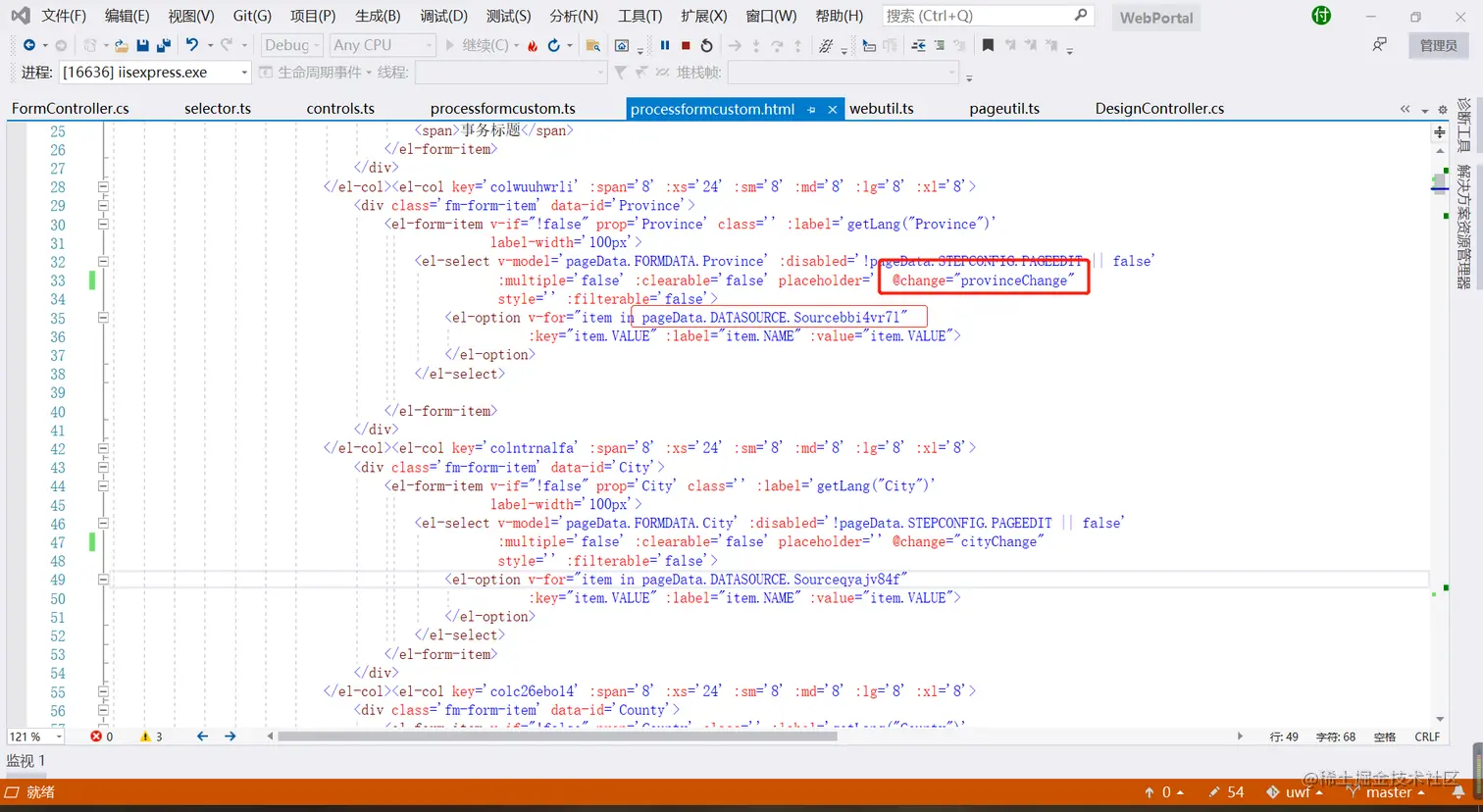The width and height of the screenshot is (1483, 812).
Task: Navigate to next issue with right arrow
Action: click(x=230, y=736)
